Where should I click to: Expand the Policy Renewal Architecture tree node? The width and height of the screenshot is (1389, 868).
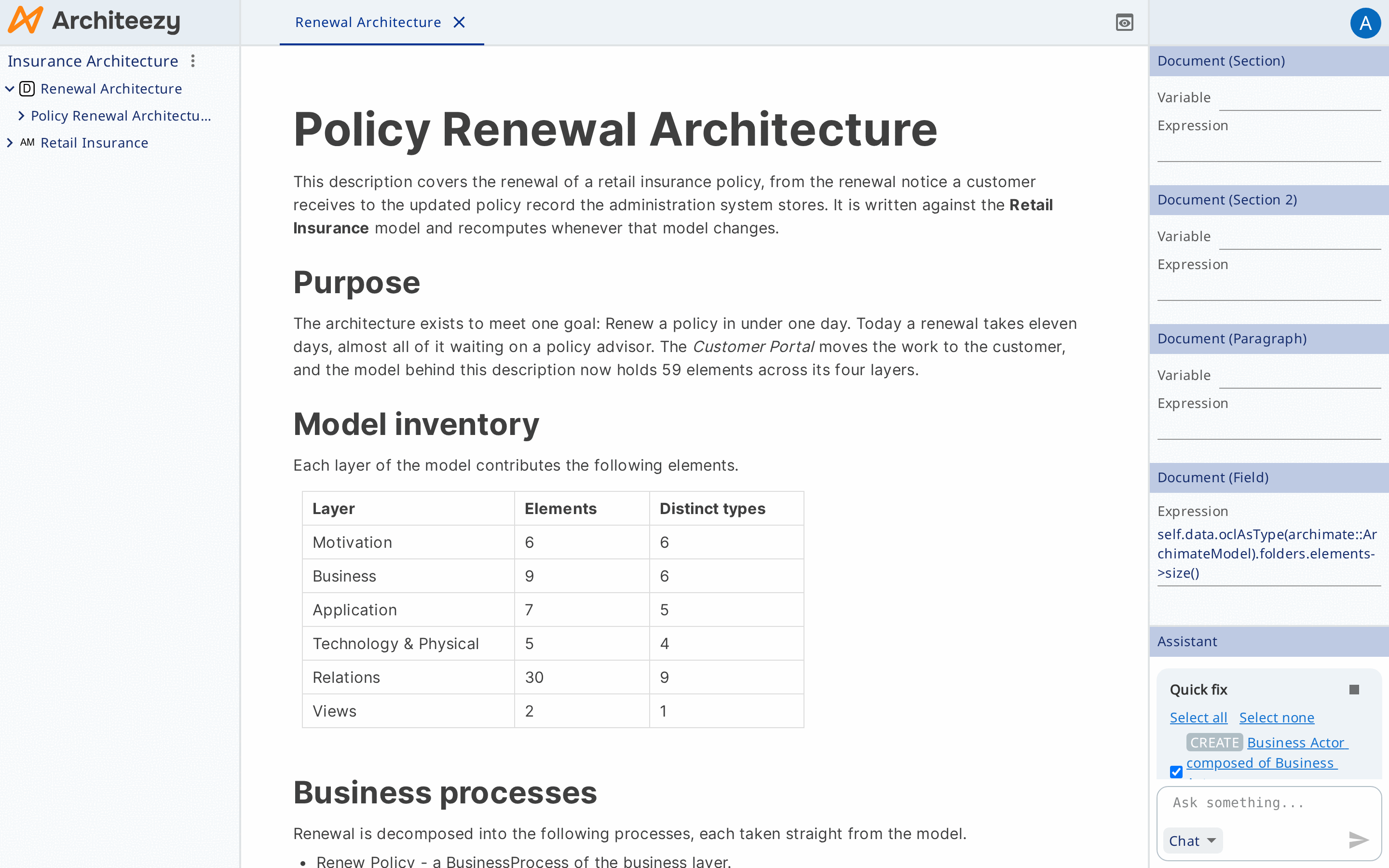click(x=21, y=116)
